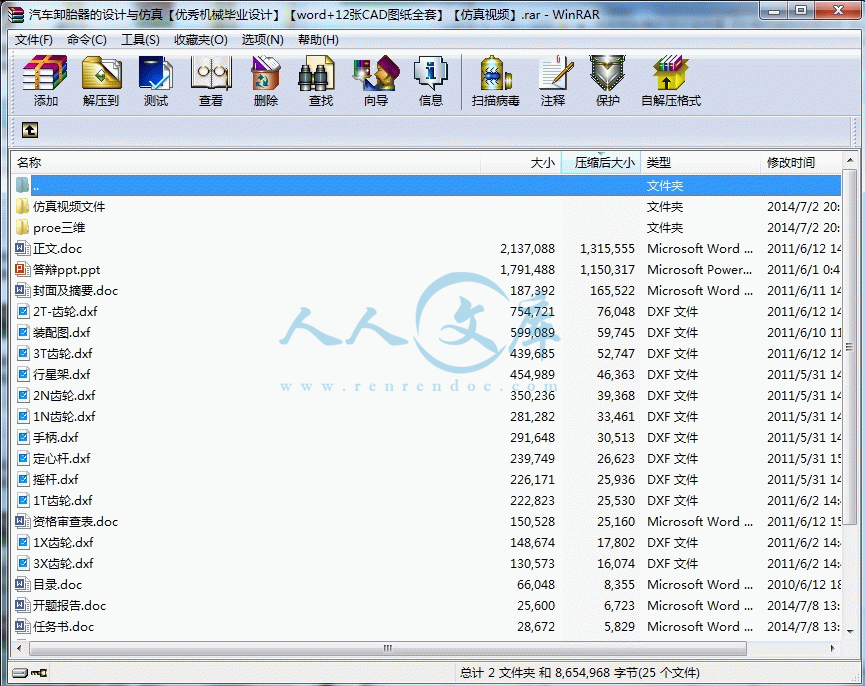Image resolution: width=865 pixels, height=686 pixels.
Task: Select file 2T-齿轮.dxf
Action: 65,312
